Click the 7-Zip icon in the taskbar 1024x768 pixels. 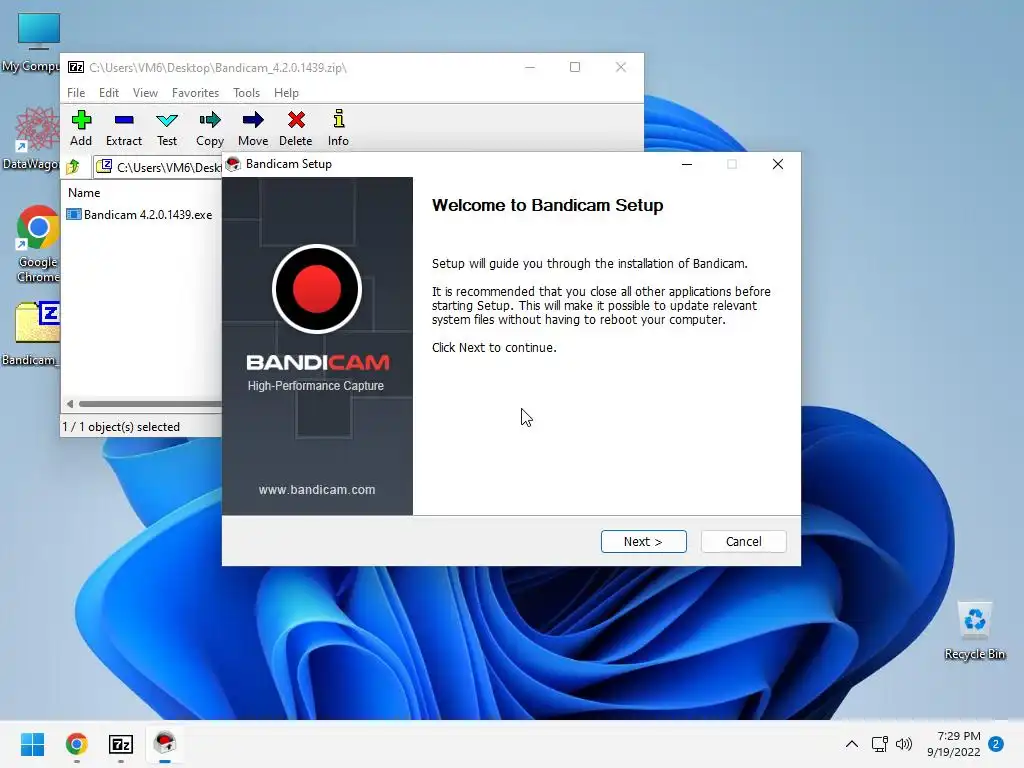tap(121, 744)
